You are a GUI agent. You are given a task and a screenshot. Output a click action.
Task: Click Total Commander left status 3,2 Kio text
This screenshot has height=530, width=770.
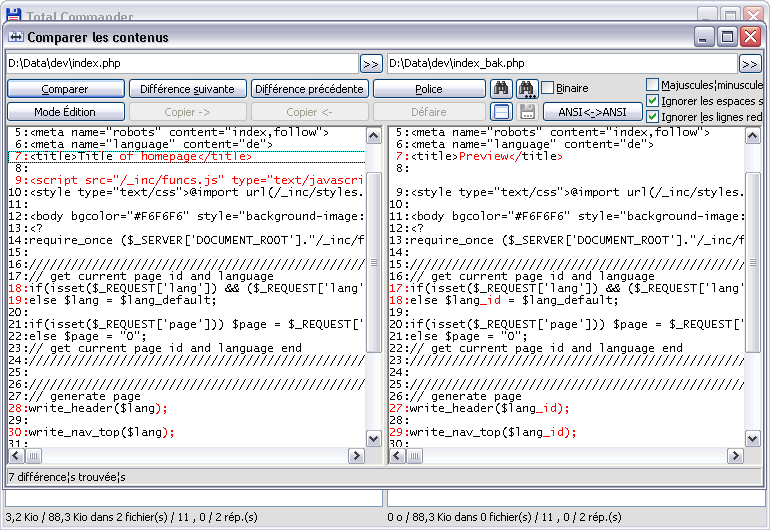coord(132,517)
